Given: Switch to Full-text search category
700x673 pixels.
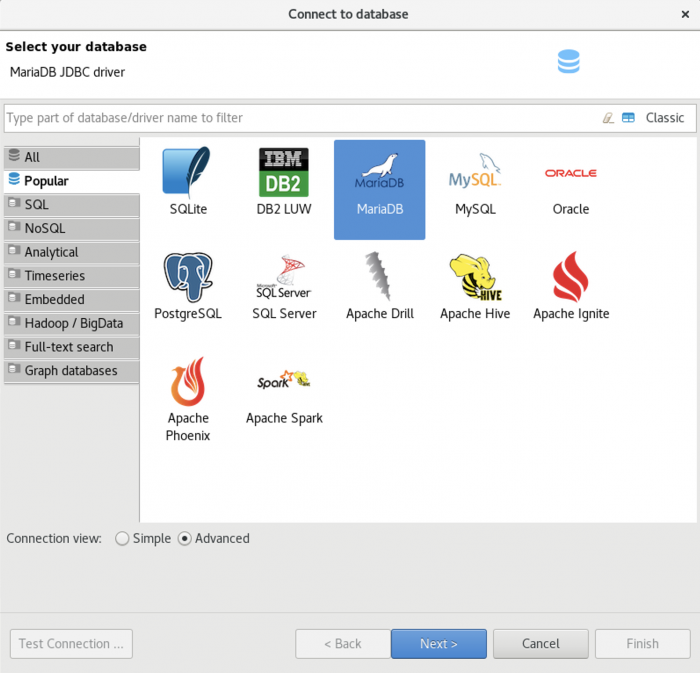Looking at the screenshot, I should (x=72, y=347).
